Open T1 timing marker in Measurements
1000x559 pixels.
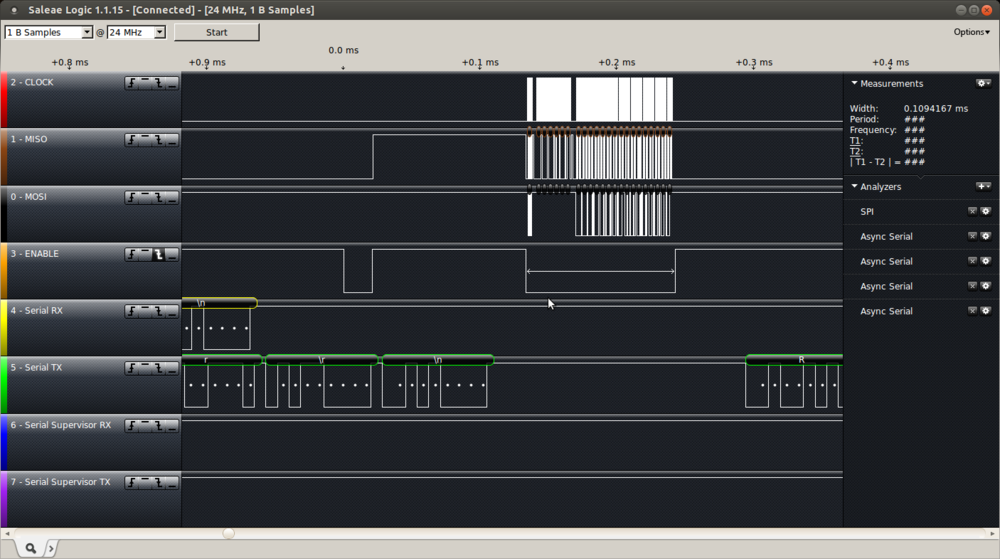856,141
